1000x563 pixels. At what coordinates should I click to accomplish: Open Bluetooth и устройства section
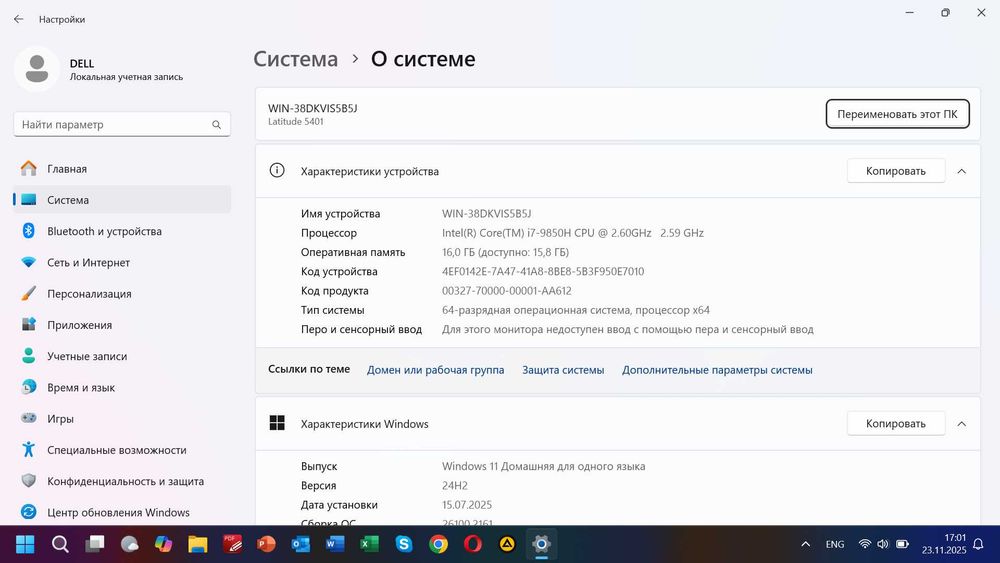122,231
